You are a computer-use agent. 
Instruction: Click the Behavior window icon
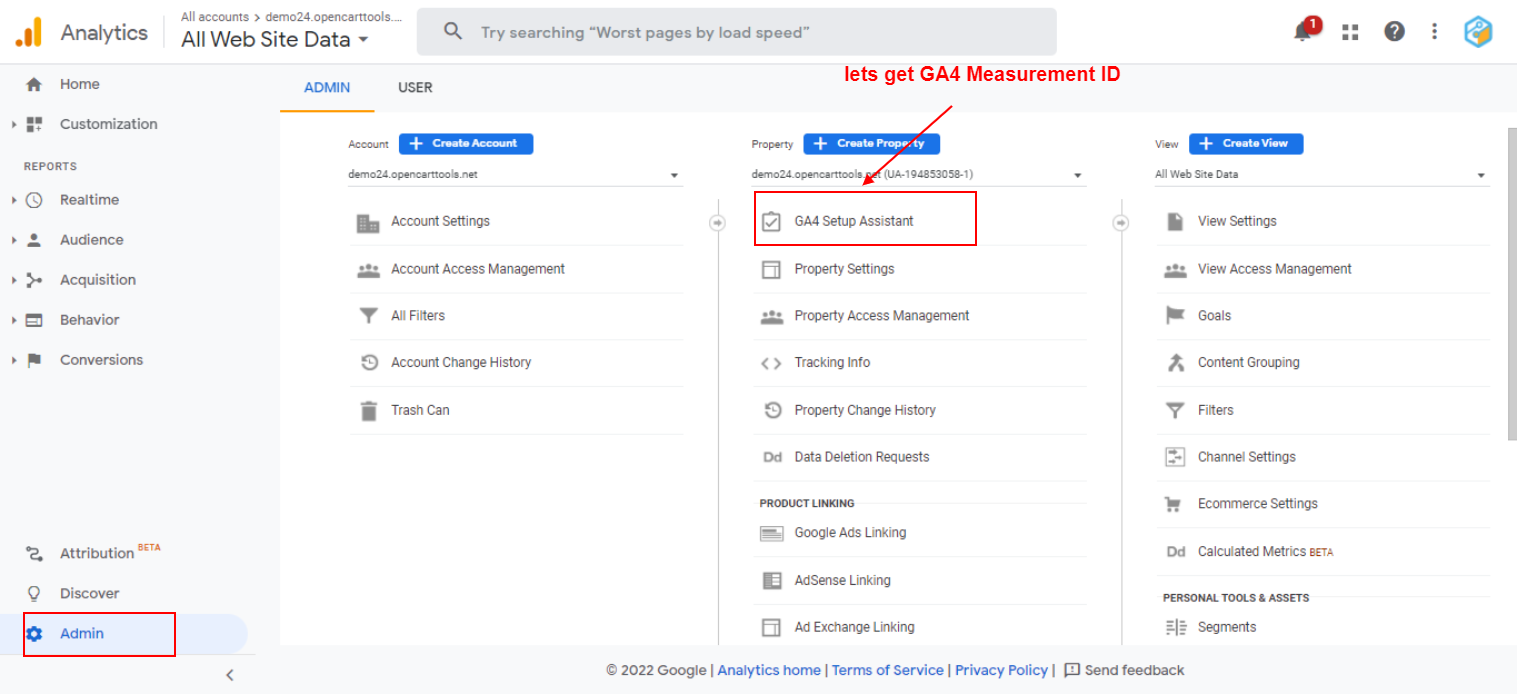34,320
